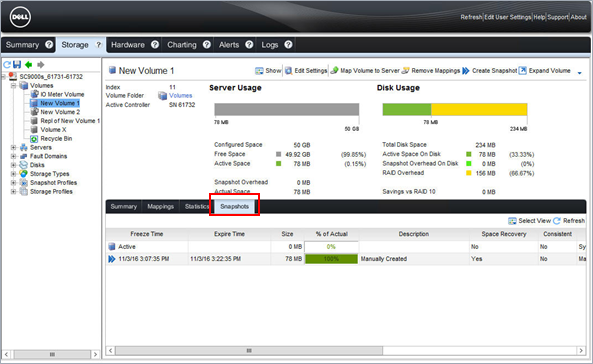Open help icon beside Charting tab

click(206, 45)
